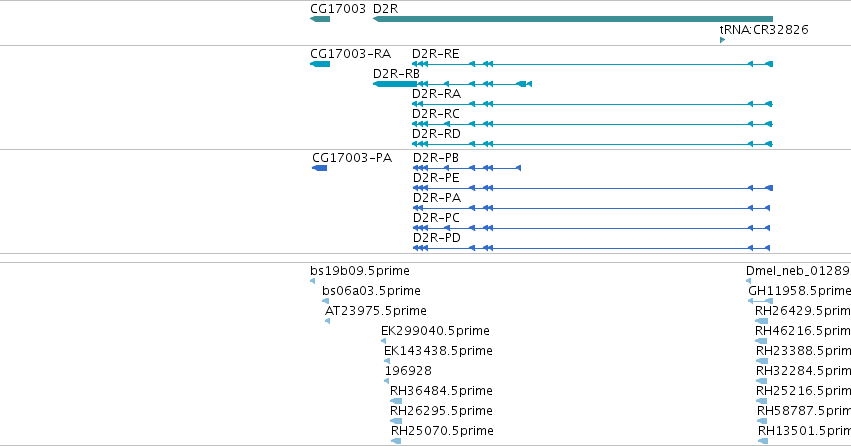This screenshot has height=446, width=851.
Task: Select the RH36484.5prime EST glyph
Action: tap(396, 401)
